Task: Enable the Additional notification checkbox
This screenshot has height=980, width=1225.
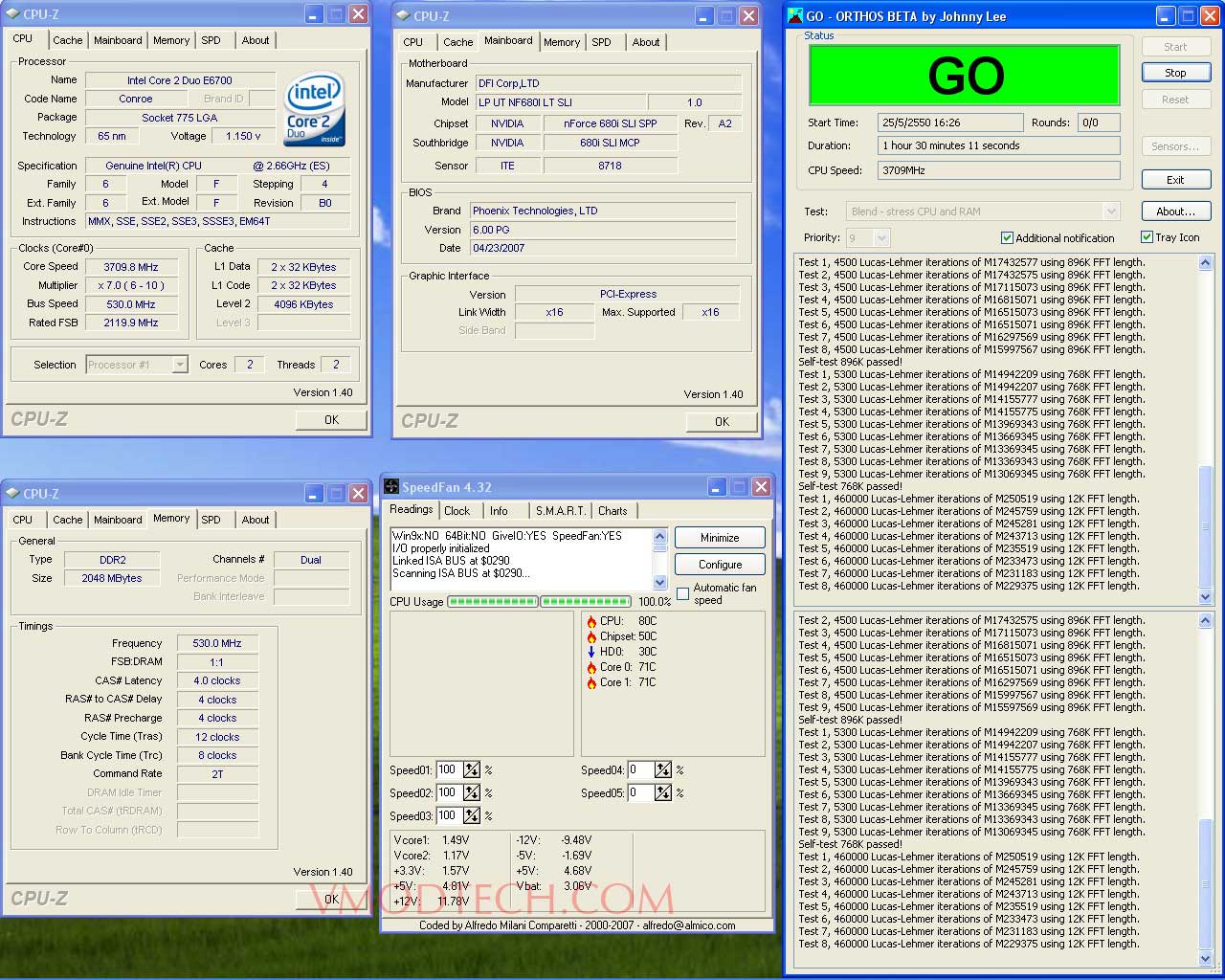Action: point(1007,237)
